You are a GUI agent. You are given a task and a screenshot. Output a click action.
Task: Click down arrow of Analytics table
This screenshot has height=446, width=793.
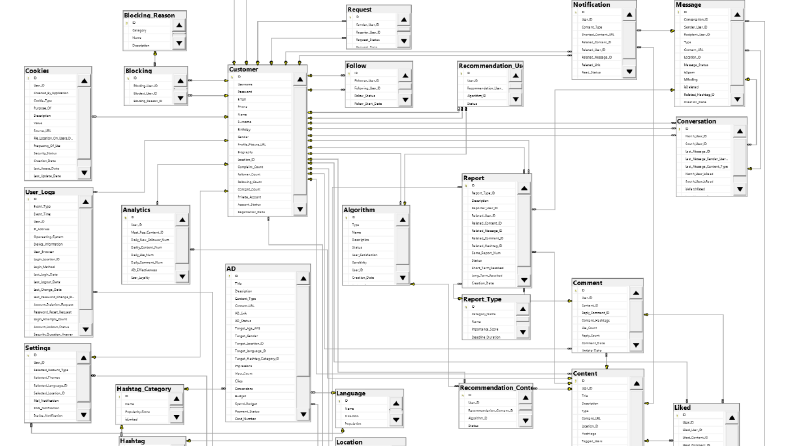coord(182,277)
